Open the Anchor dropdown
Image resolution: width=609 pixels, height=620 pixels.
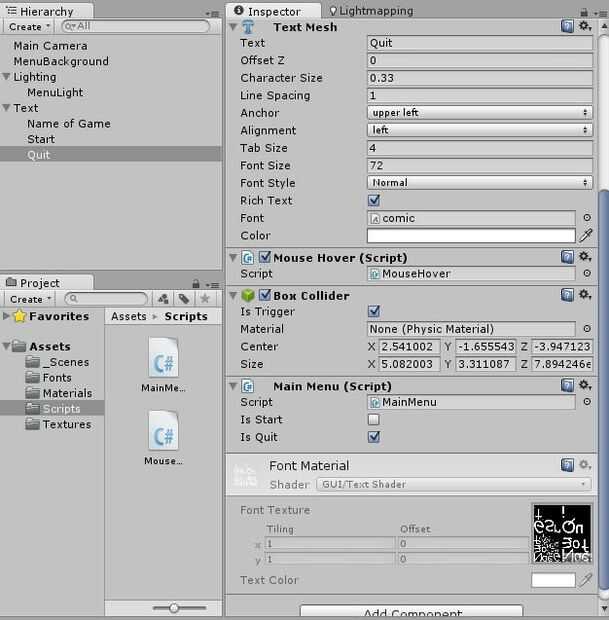pos(480,113)
